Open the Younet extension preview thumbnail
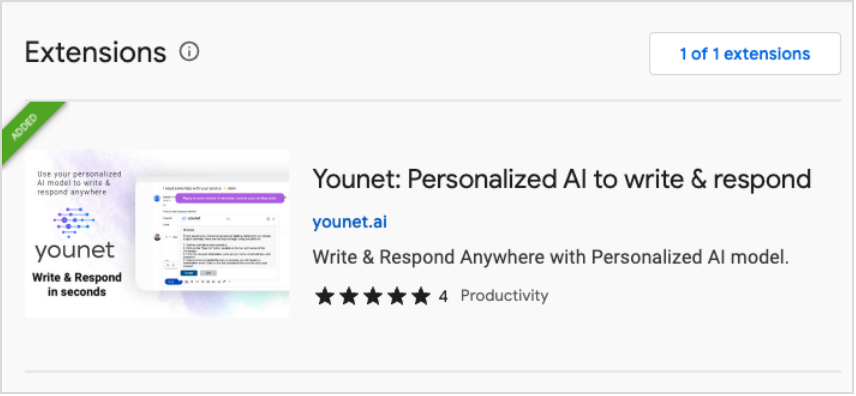 click(157, 233)
